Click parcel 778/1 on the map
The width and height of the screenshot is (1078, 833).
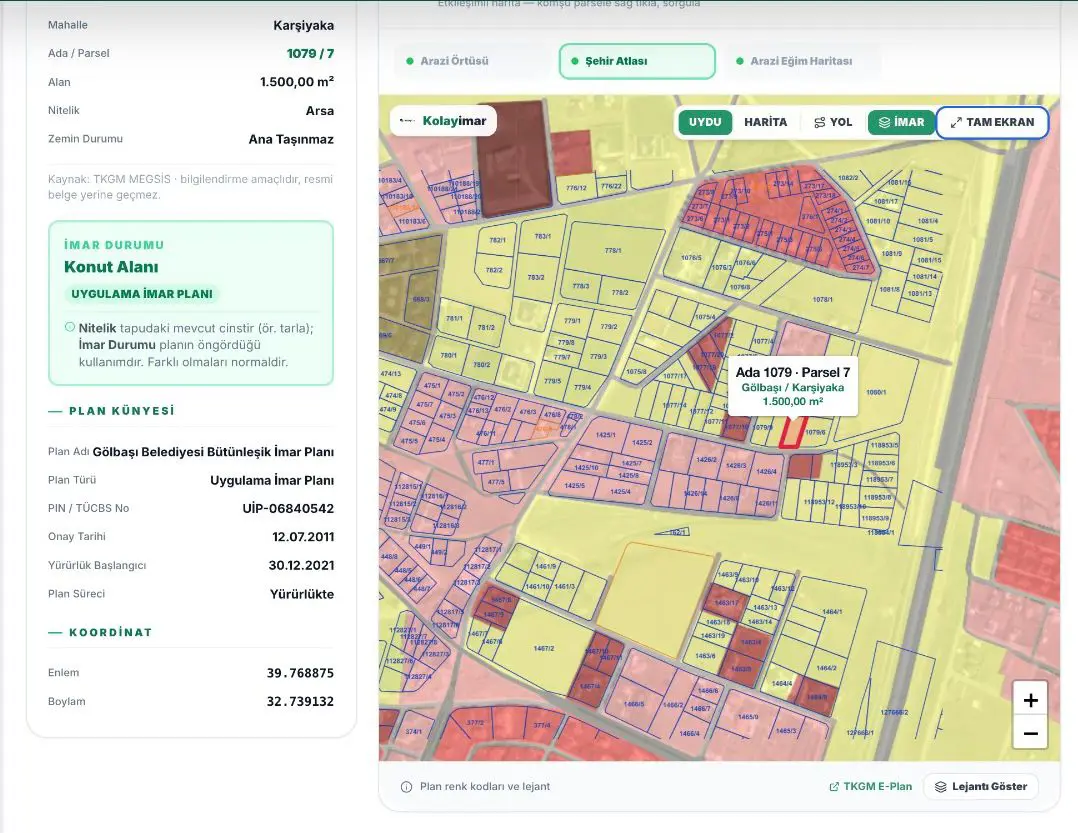pyautogui.click(x=613, y=251)
